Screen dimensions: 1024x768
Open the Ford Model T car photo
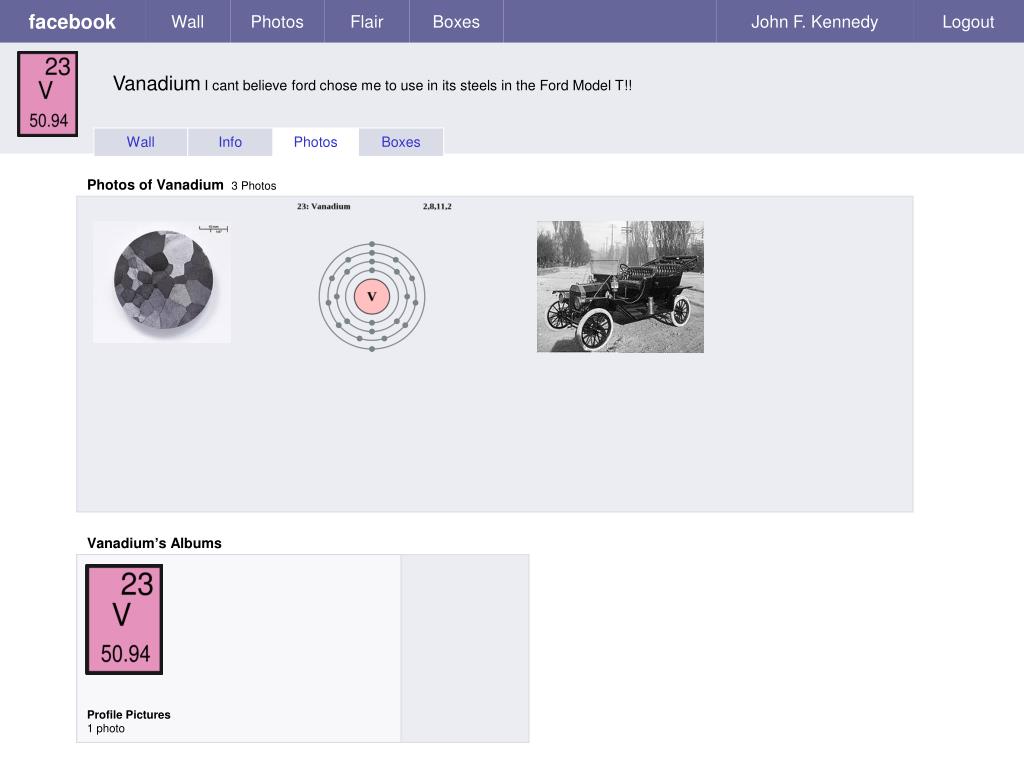(x=620, y=287)
